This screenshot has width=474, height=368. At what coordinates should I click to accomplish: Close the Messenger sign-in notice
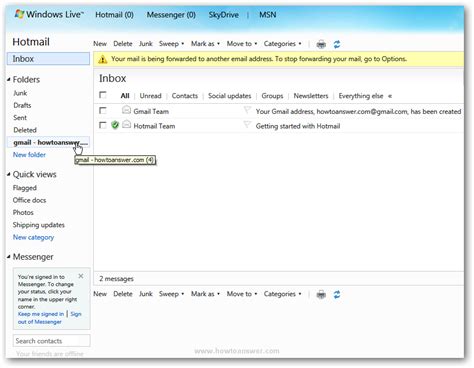[x=81, y=276]
